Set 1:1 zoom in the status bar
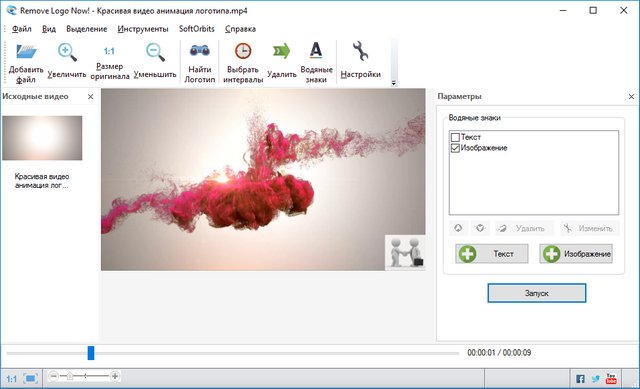This screenshot has height=389, width=640. click(11, 379)
